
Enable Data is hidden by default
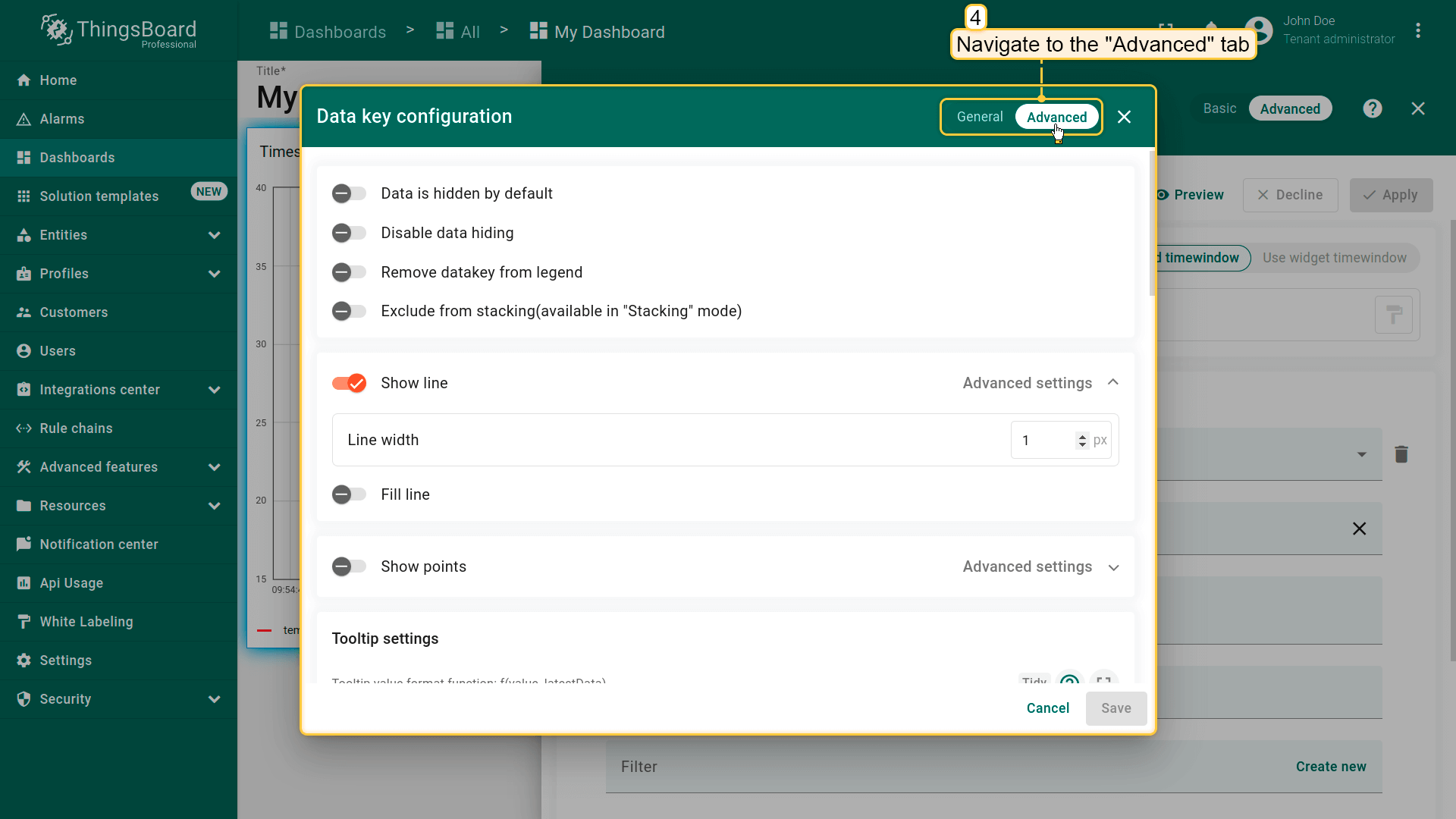[x=349, y=193]
